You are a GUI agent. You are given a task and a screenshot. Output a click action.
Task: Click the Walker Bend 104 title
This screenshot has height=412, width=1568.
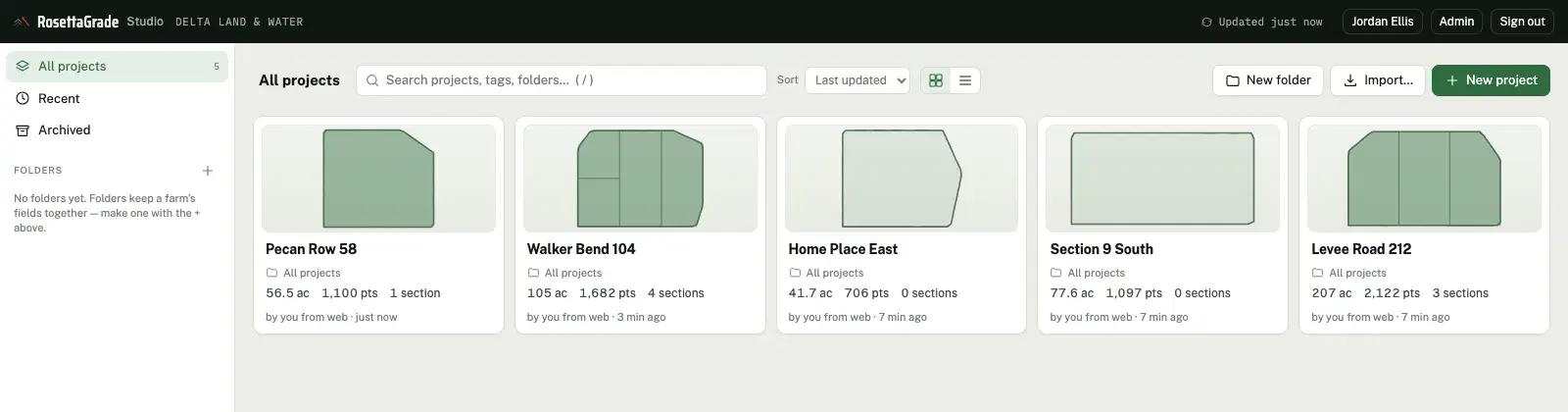click(581, 249)
